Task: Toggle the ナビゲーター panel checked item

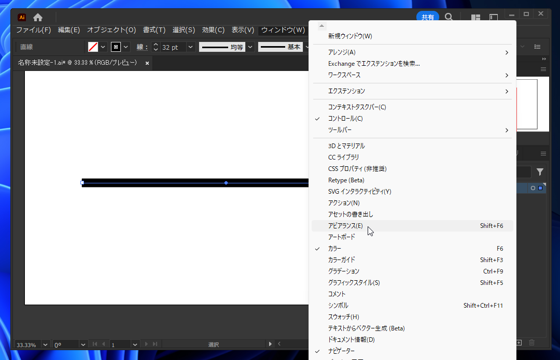Action: point(412,351)
